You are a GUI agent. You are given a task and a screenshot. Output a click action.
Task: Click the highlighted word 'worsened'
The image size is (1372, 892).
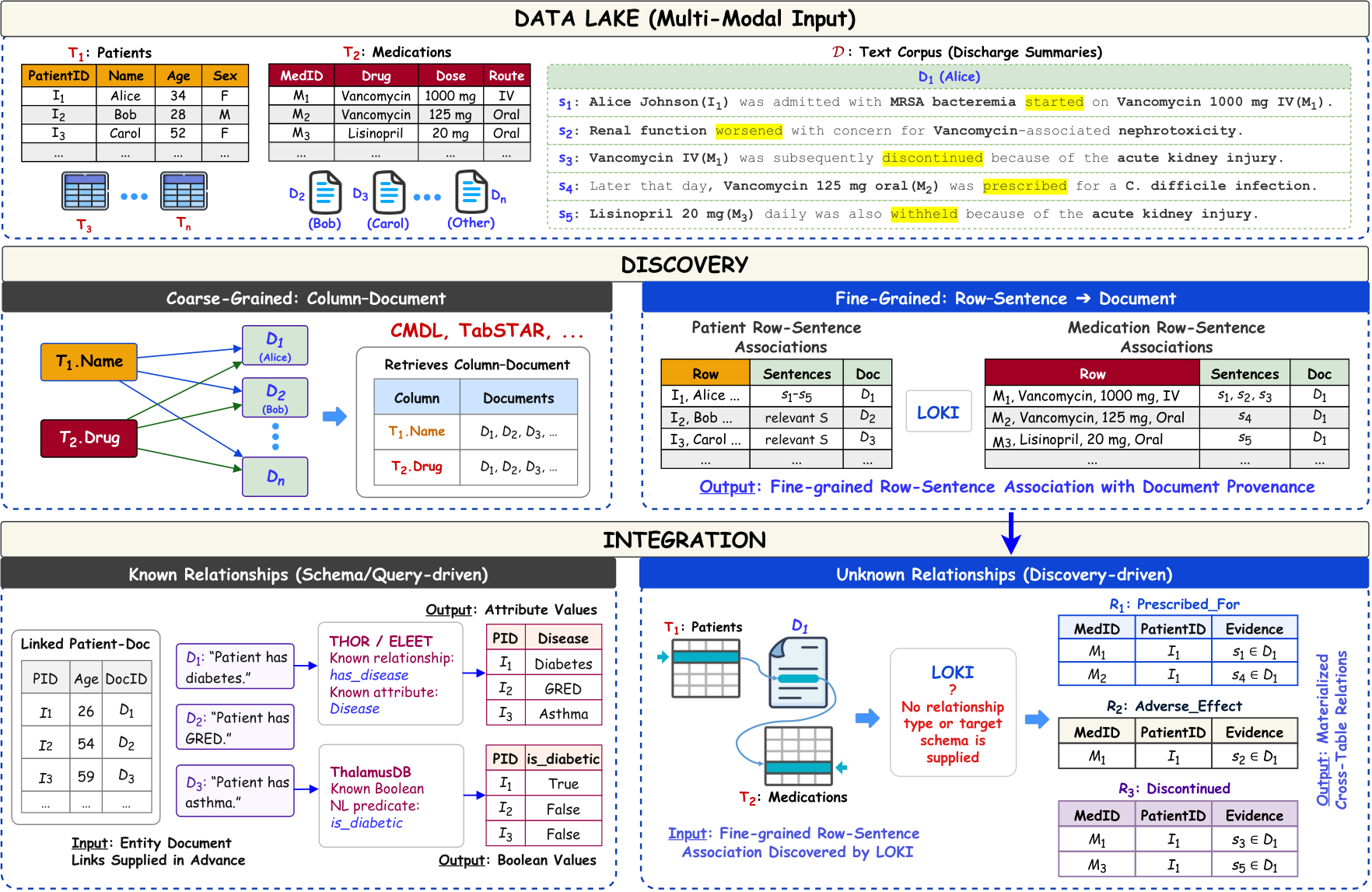(x=749, y=131)
